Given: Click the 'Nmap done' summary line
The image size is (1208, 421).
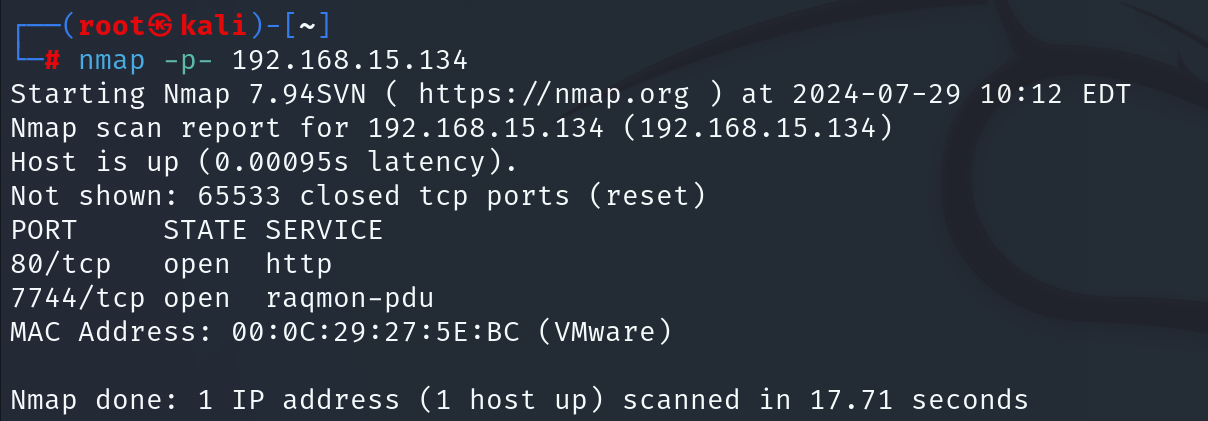Looking at the screenshot, I should [x=519, y=401].
